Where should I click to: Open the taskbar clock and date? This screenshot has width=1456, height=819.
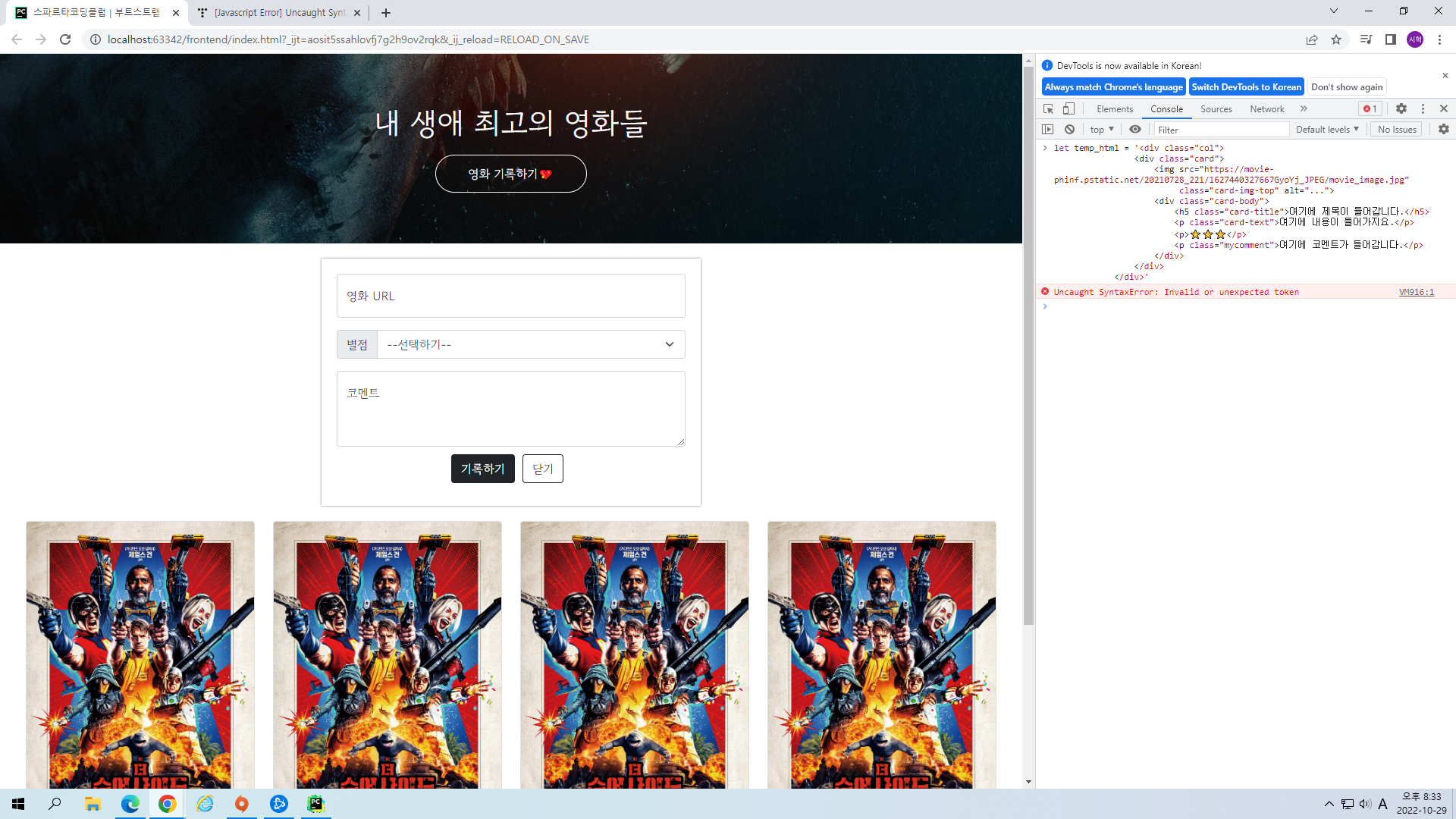pyautogui.click(x=1421, y=804)
